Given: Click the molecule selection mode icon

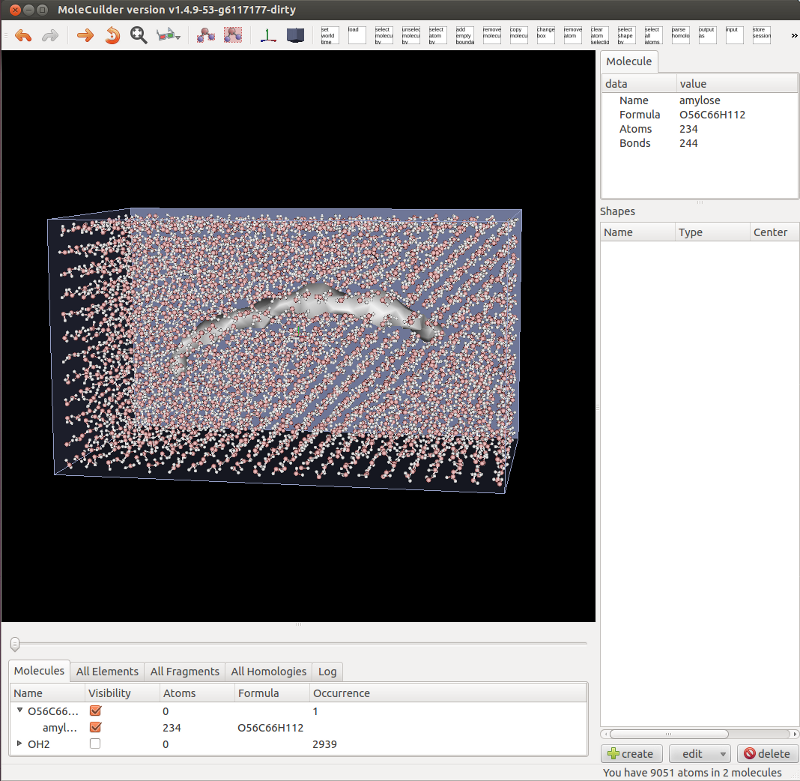Looking at the screenshot, I should (x=233, y=35).
